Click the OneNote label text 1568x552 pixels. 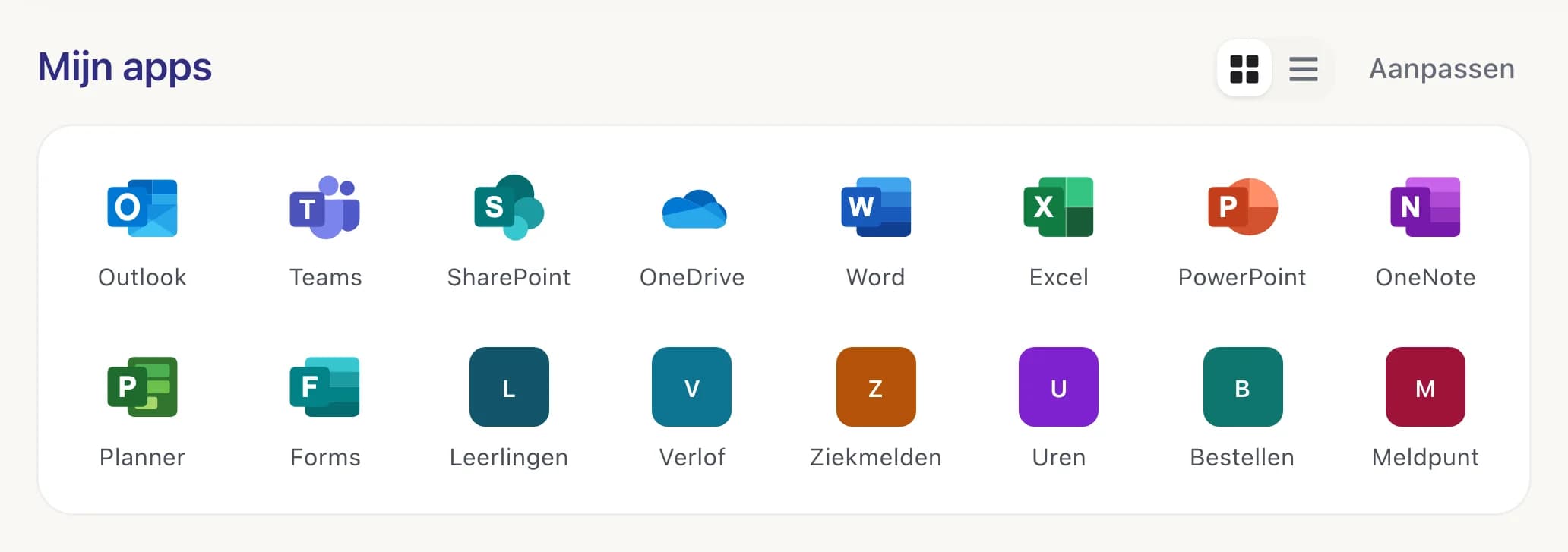1425,277
